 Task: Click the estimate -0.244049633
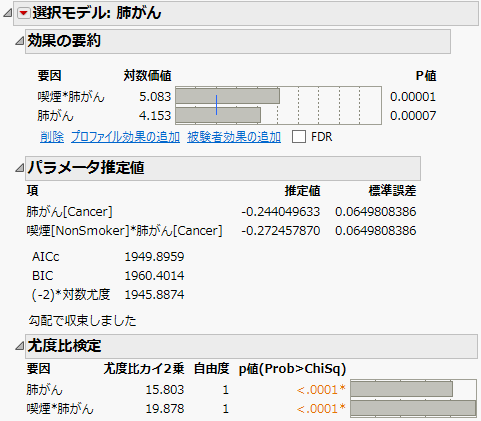coord(281,212)
